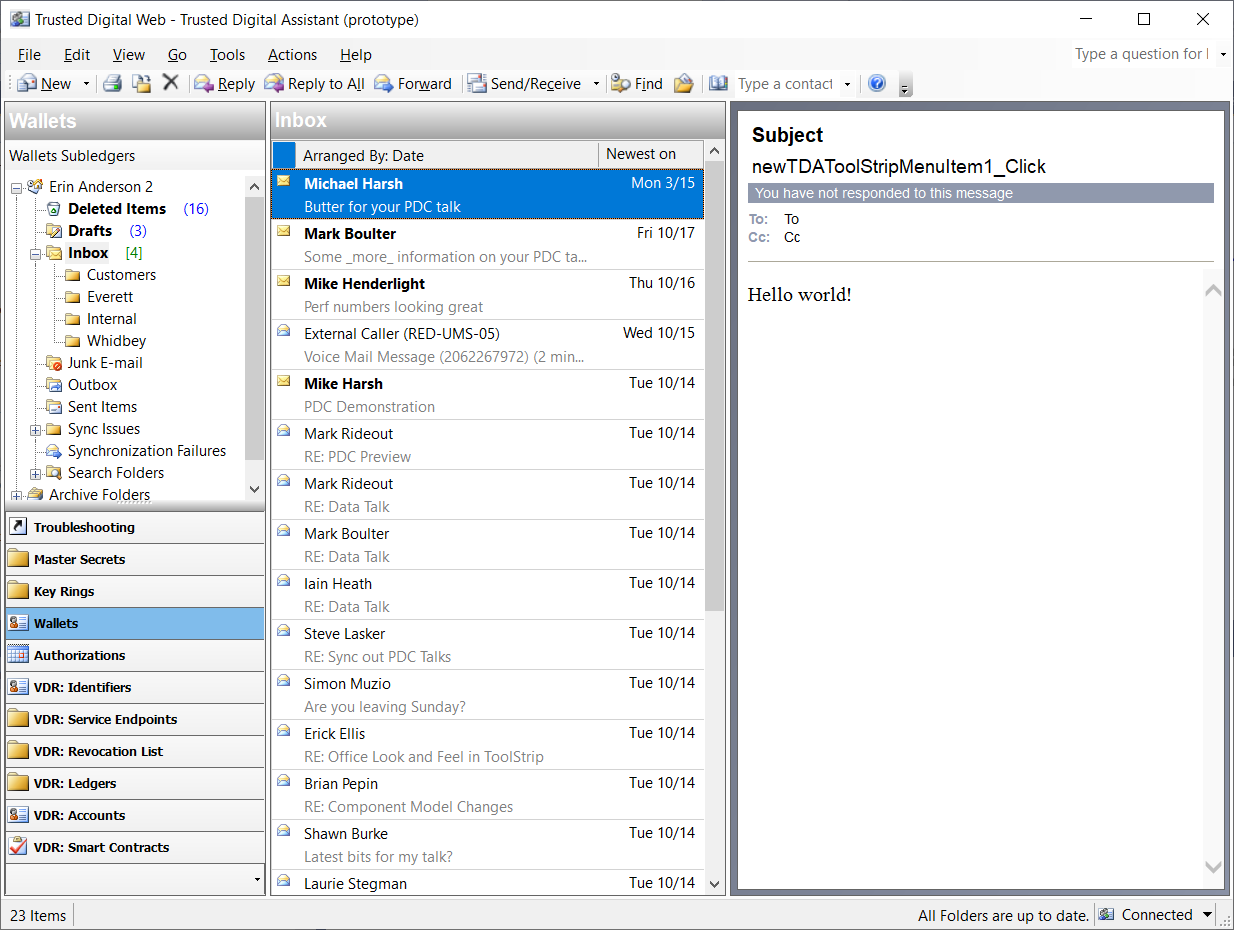Image resolution: width=1234 pixels, height=930 pixels.
Task: Click the Forward toolbar button
Action: (413, 84)
